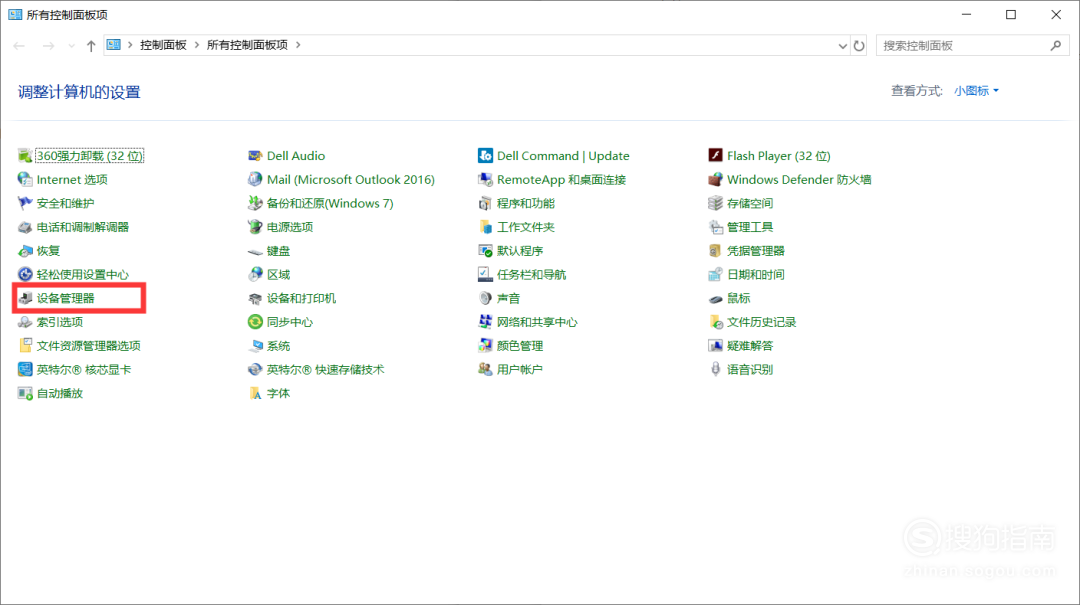Expand the address bar history dropdown

click(842, 45)
